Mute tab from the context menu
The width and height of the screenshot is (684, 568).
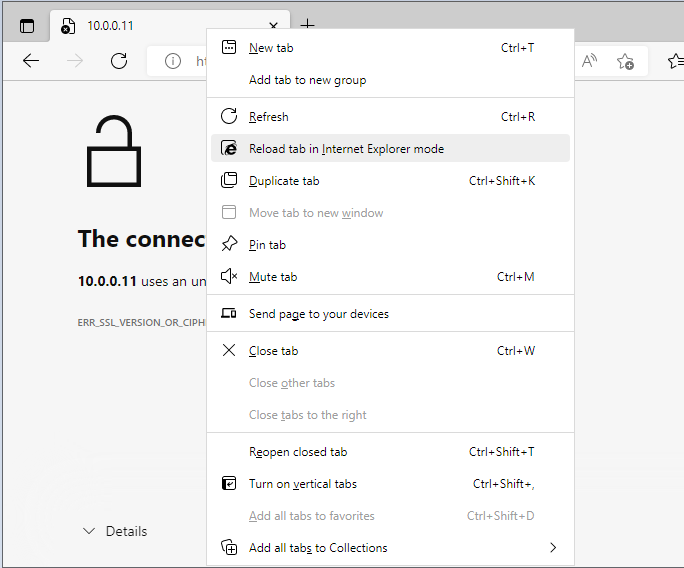coord(272,277)
